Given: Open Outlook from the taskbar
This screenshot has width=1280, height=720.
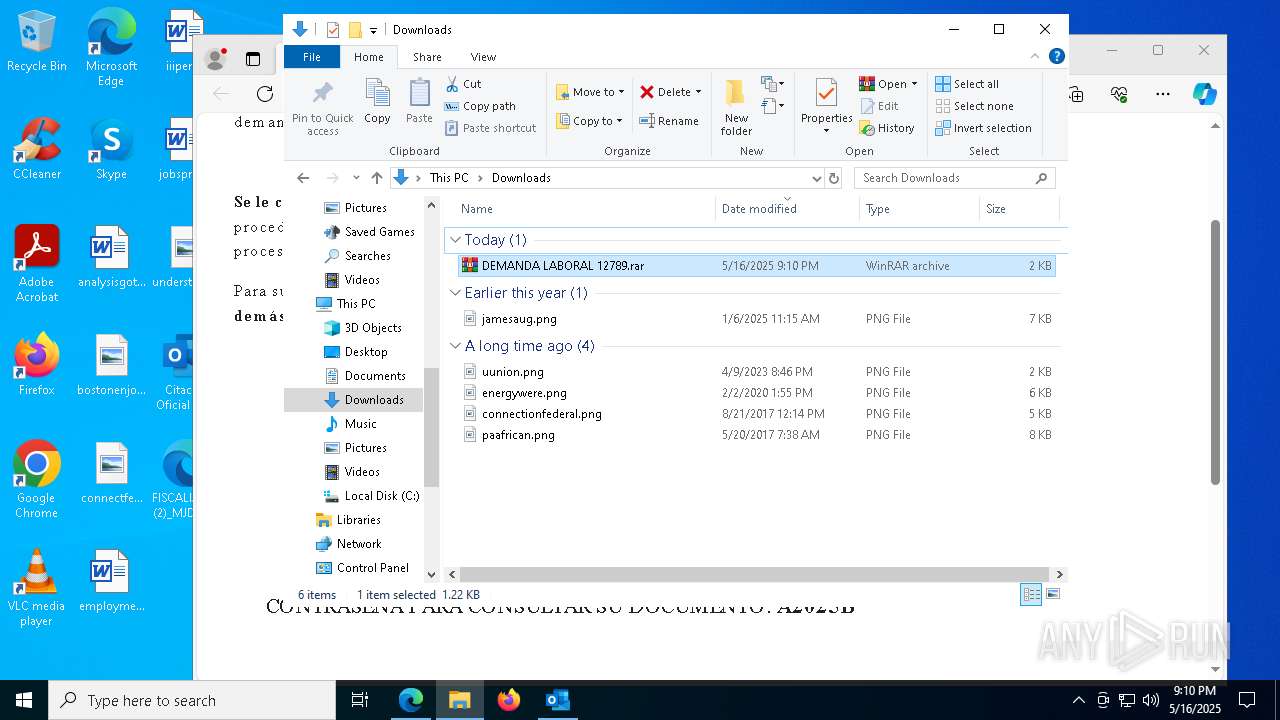Looking at the screenshot, I should pyautogui.click(x=558, y=700).
